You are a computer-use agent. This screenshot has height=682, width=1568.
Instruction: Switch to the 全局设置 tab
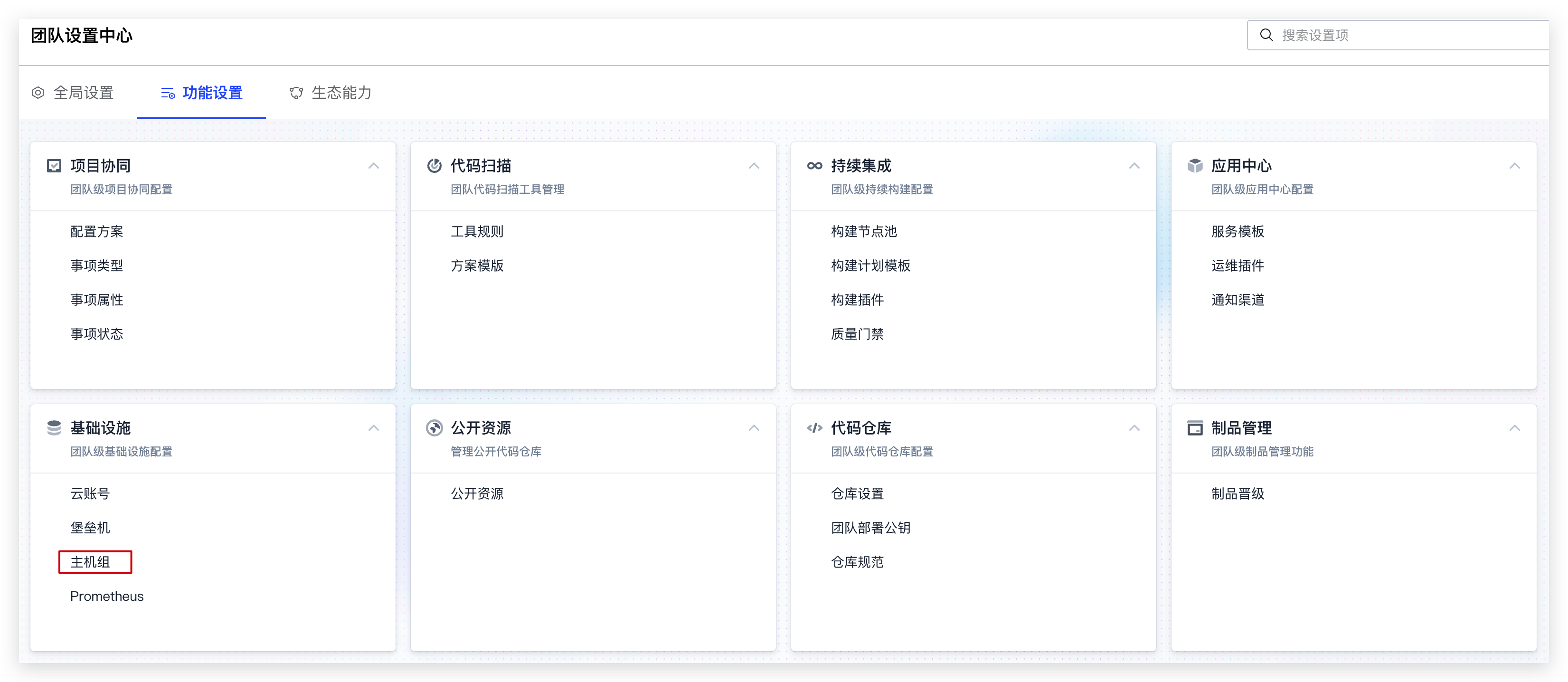pyautogui.click(x=73, y=93)
